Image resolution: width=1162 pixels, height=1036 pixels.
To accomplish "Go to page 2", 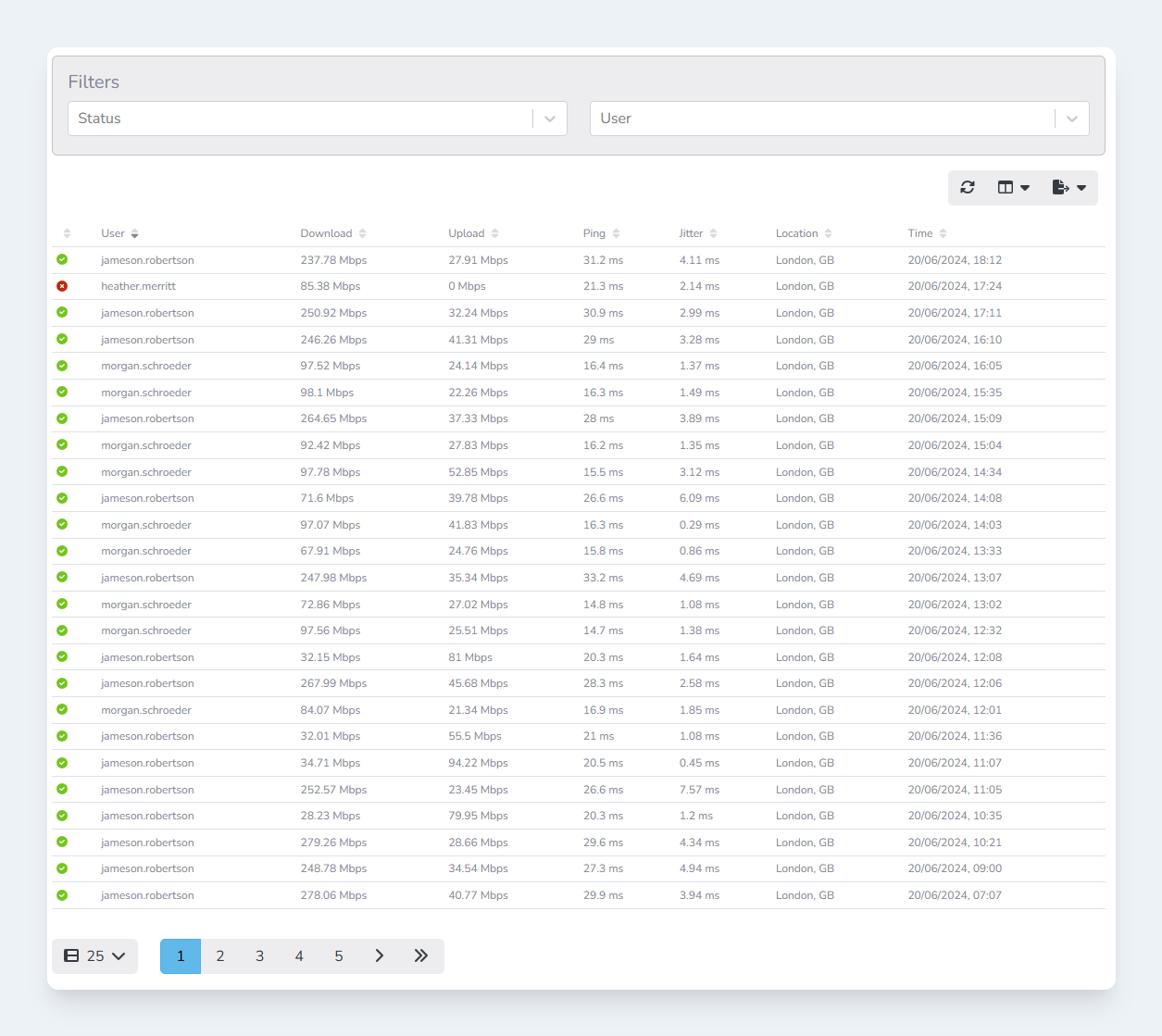I will click(220, 956).
